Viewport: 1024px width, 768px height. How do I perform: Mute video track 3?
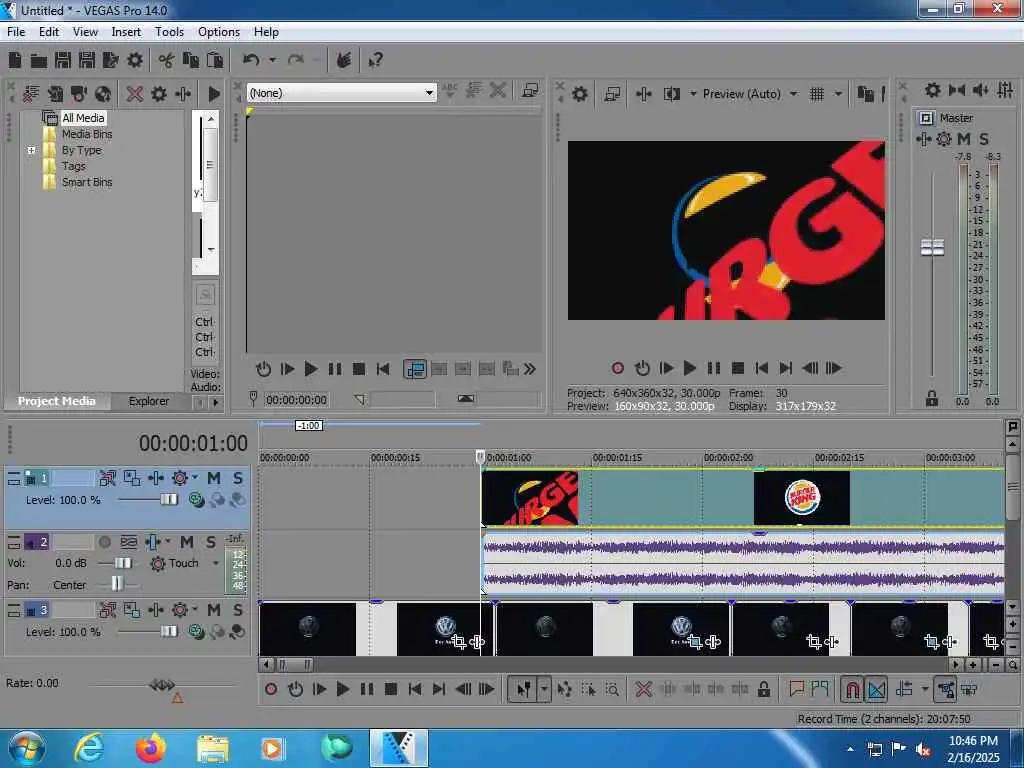click(214, 610)
